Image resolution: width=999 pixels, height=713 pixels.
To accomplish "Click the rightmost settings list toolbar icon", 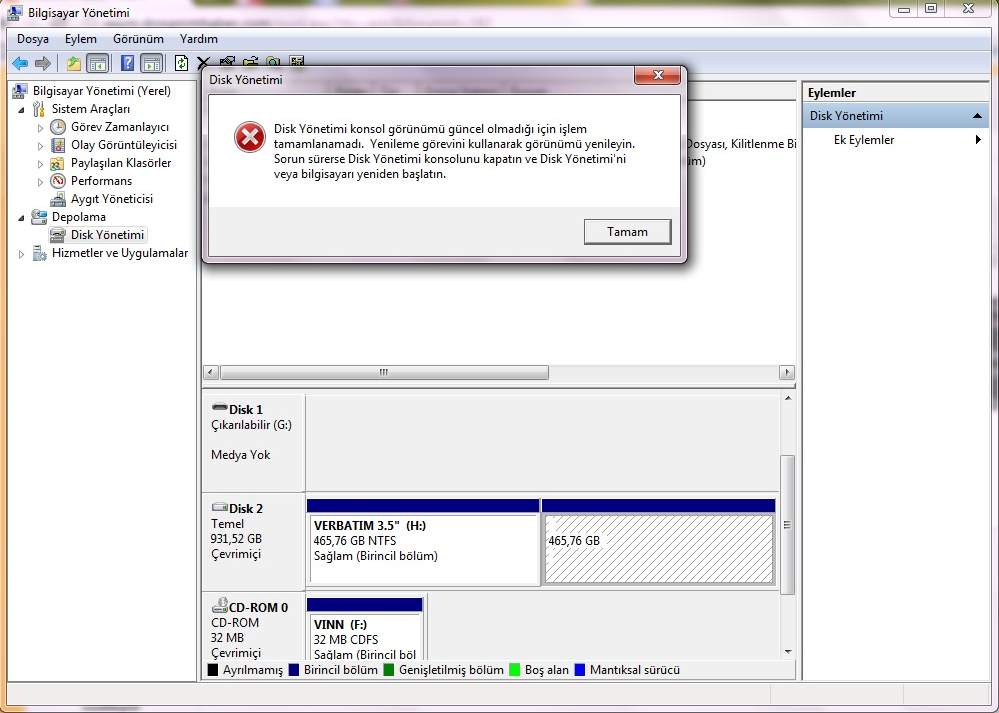I will (x=296, y=62).
